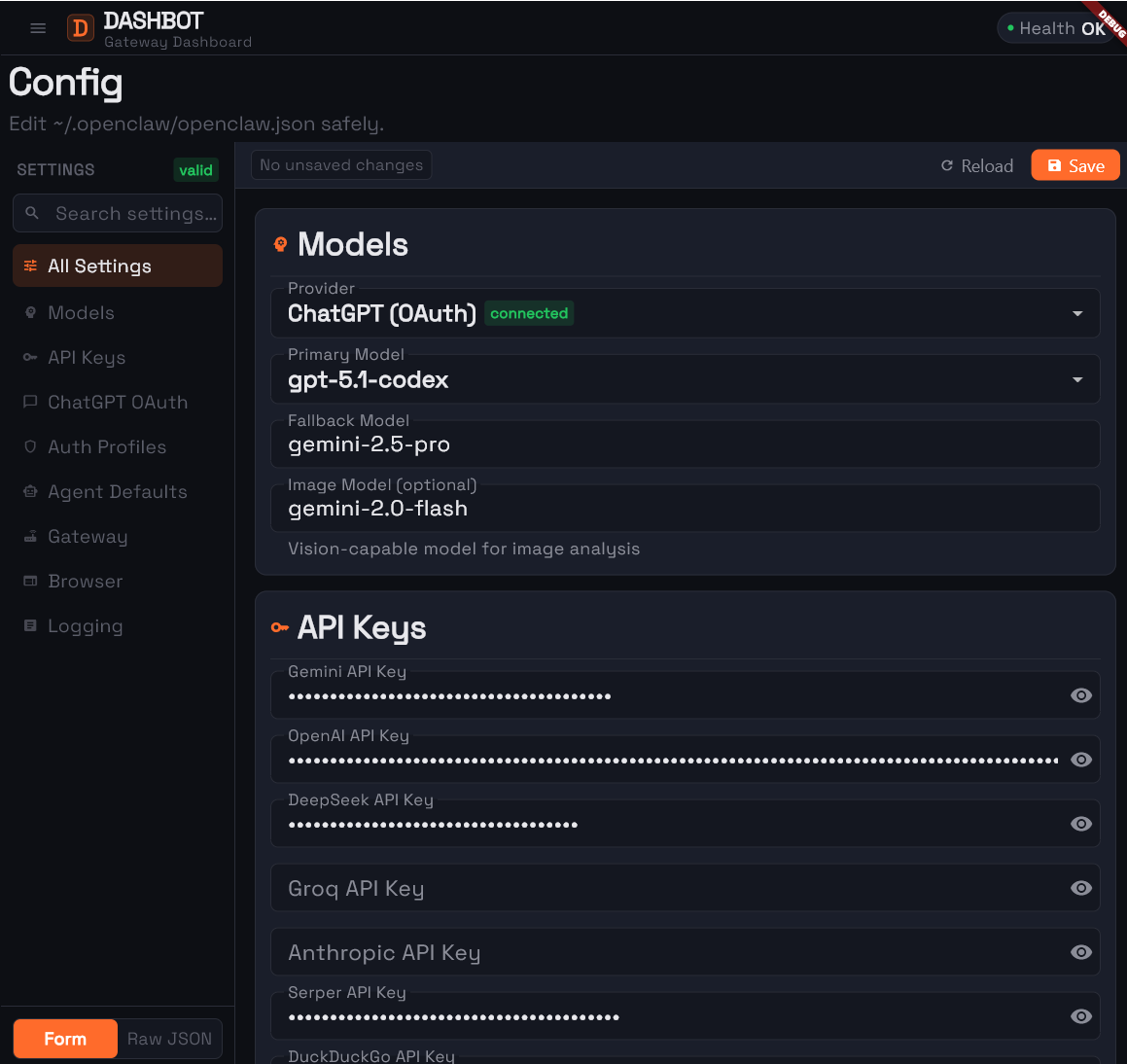Show the OpenAI API Key value
This screenshot has width=1127, height=1064.
pyautogui.click(x=1080, y=759)
